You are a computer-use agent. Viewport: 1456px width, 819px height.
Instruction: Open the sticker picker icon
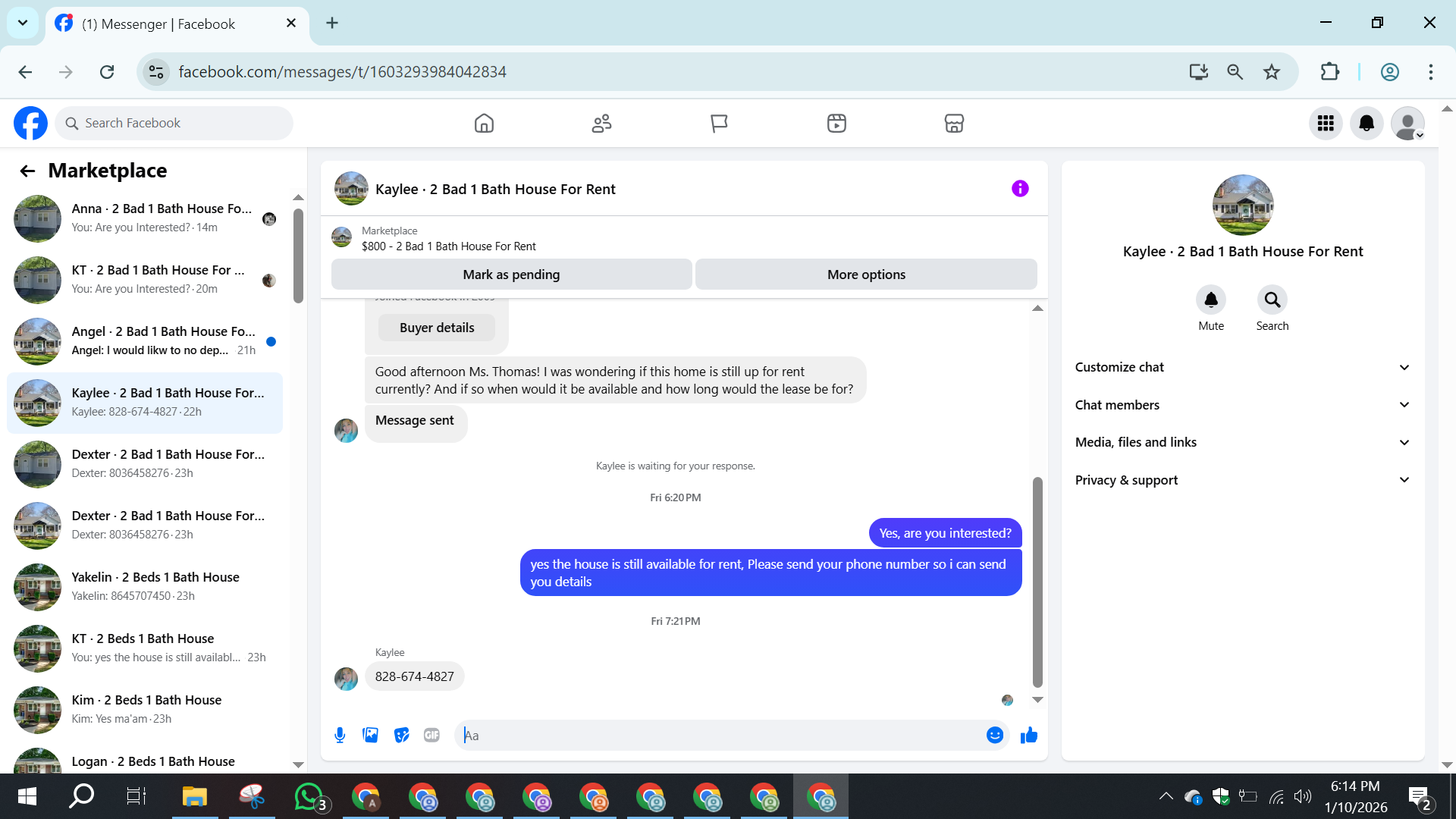(401, 735)
